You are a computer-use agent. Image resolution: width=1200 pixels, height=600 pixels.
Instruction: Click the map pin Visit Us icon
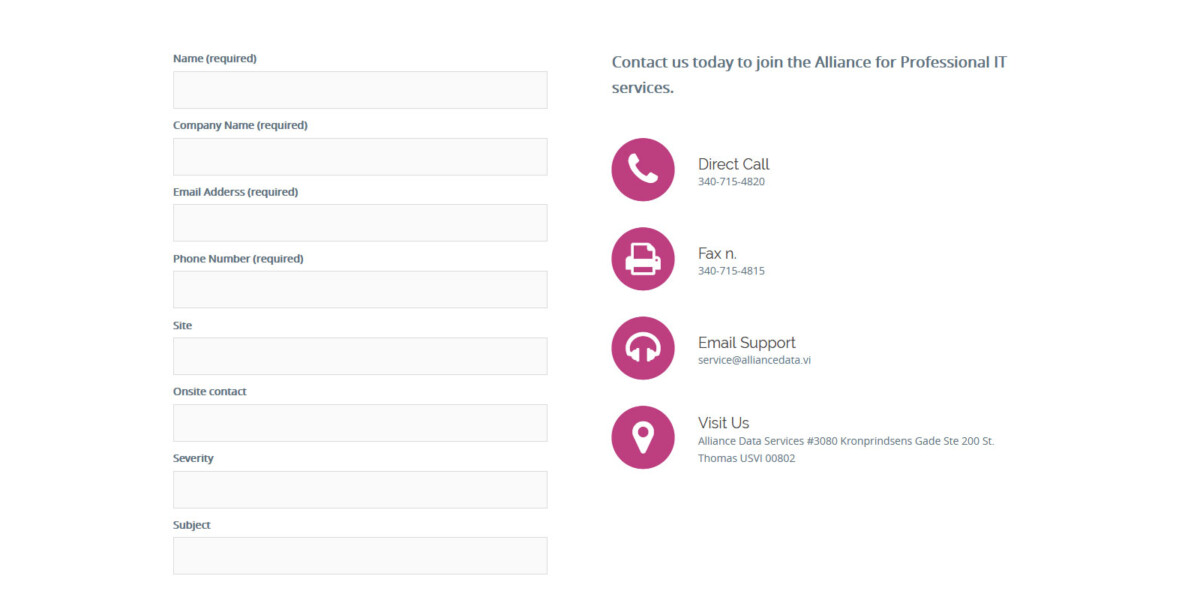tap(643, 437)
